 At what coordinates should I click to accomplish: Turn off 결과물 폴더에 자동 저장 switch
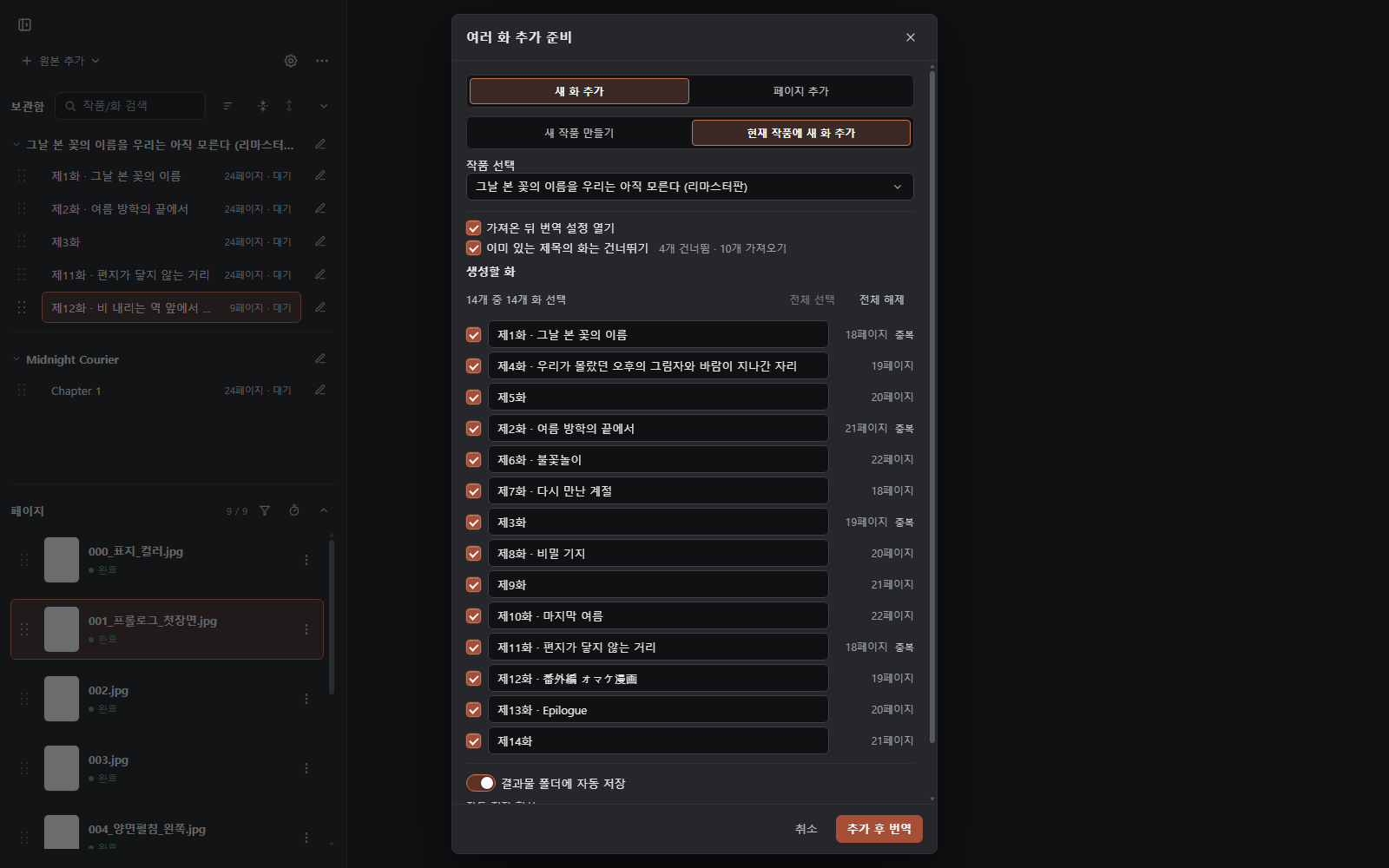point(481,783)
